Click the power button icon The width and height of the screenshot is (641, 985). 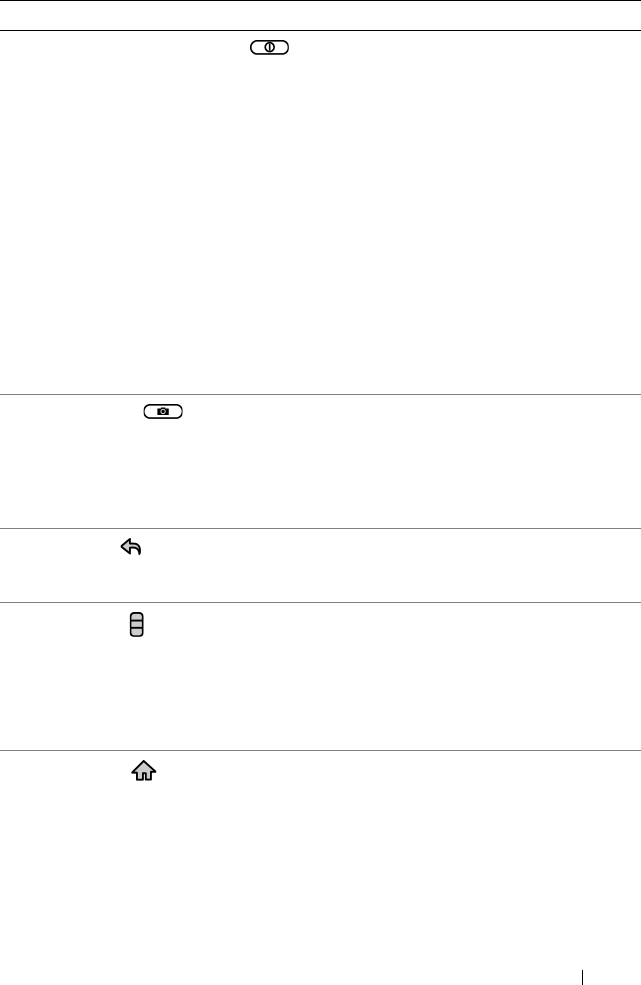point(270,48)
